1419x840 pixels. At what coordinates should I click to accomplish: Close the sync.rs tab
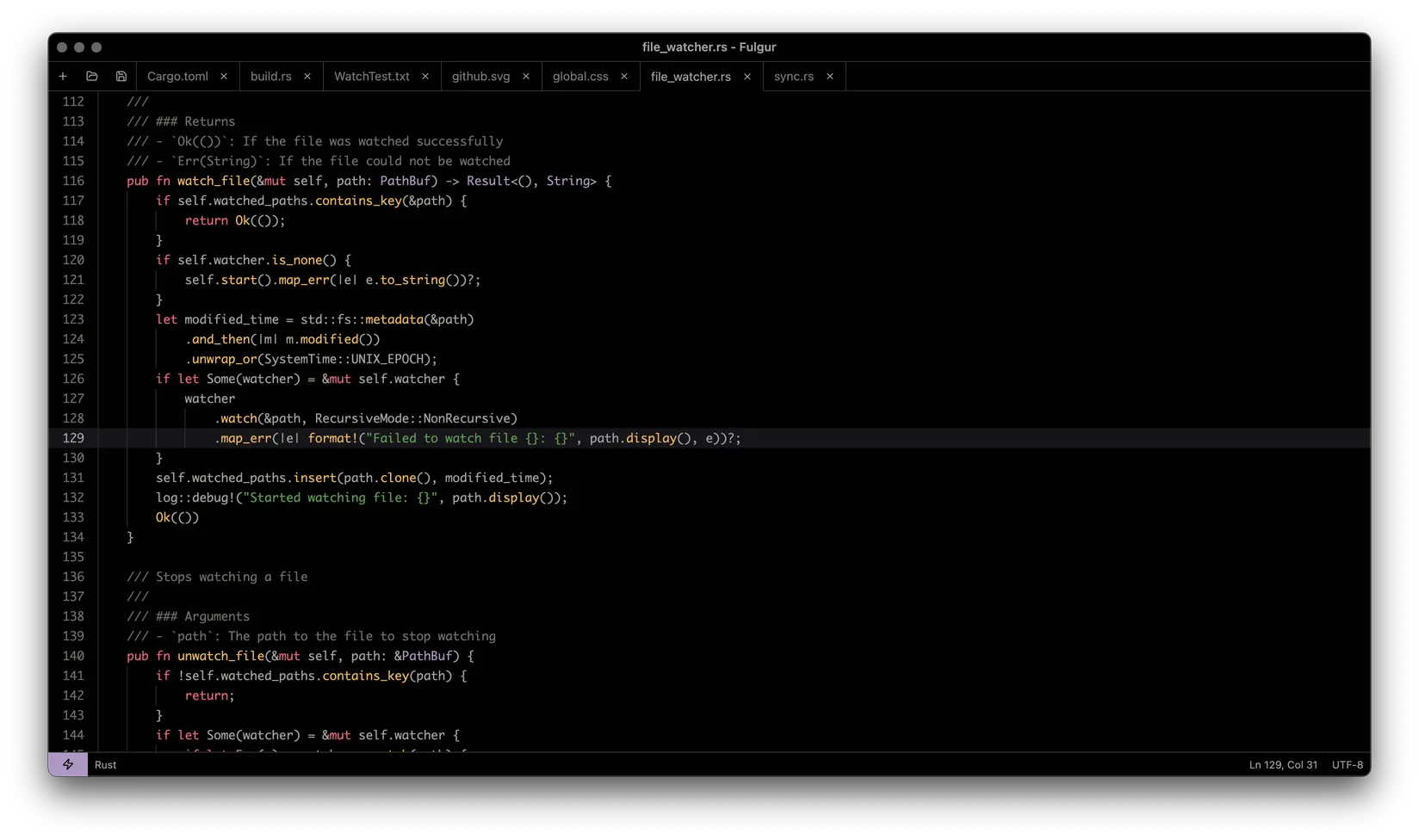[830, 77]
